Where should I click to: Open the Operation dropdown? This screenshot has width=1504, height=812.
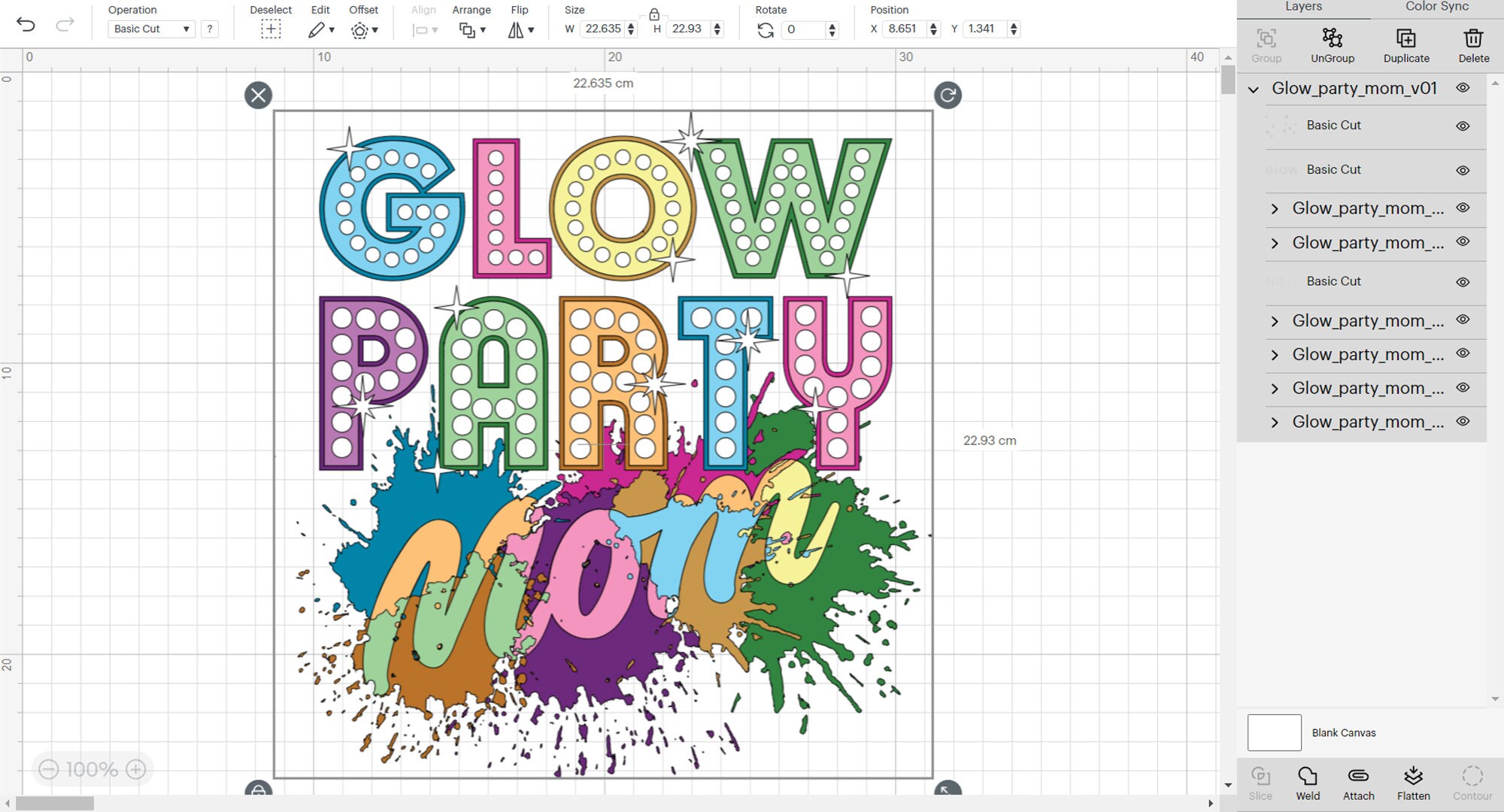click(150, 29)
